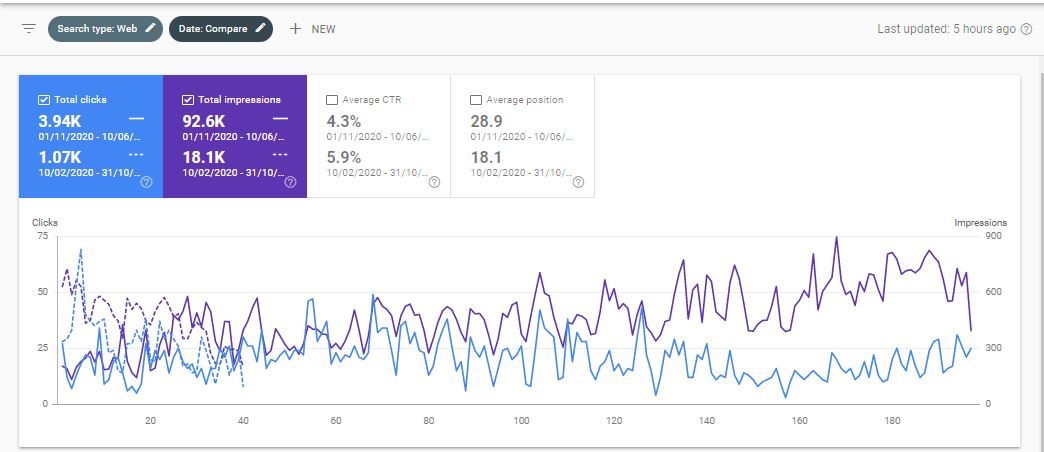Click pencil icon on Search type chip

click(150, 29)
